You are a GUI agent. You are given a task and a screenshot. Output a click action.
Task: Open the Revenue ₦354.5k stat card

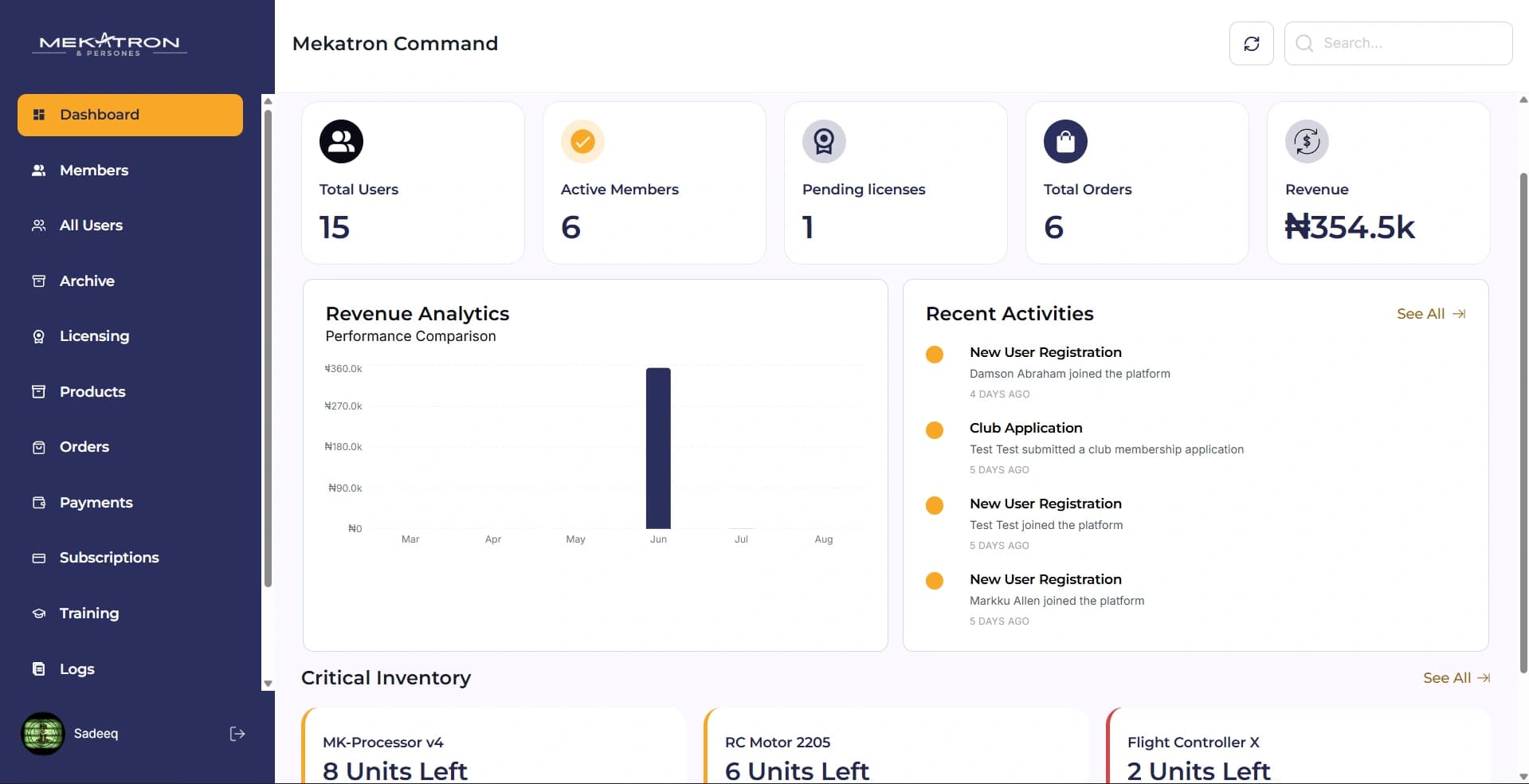click(1378, 182)
